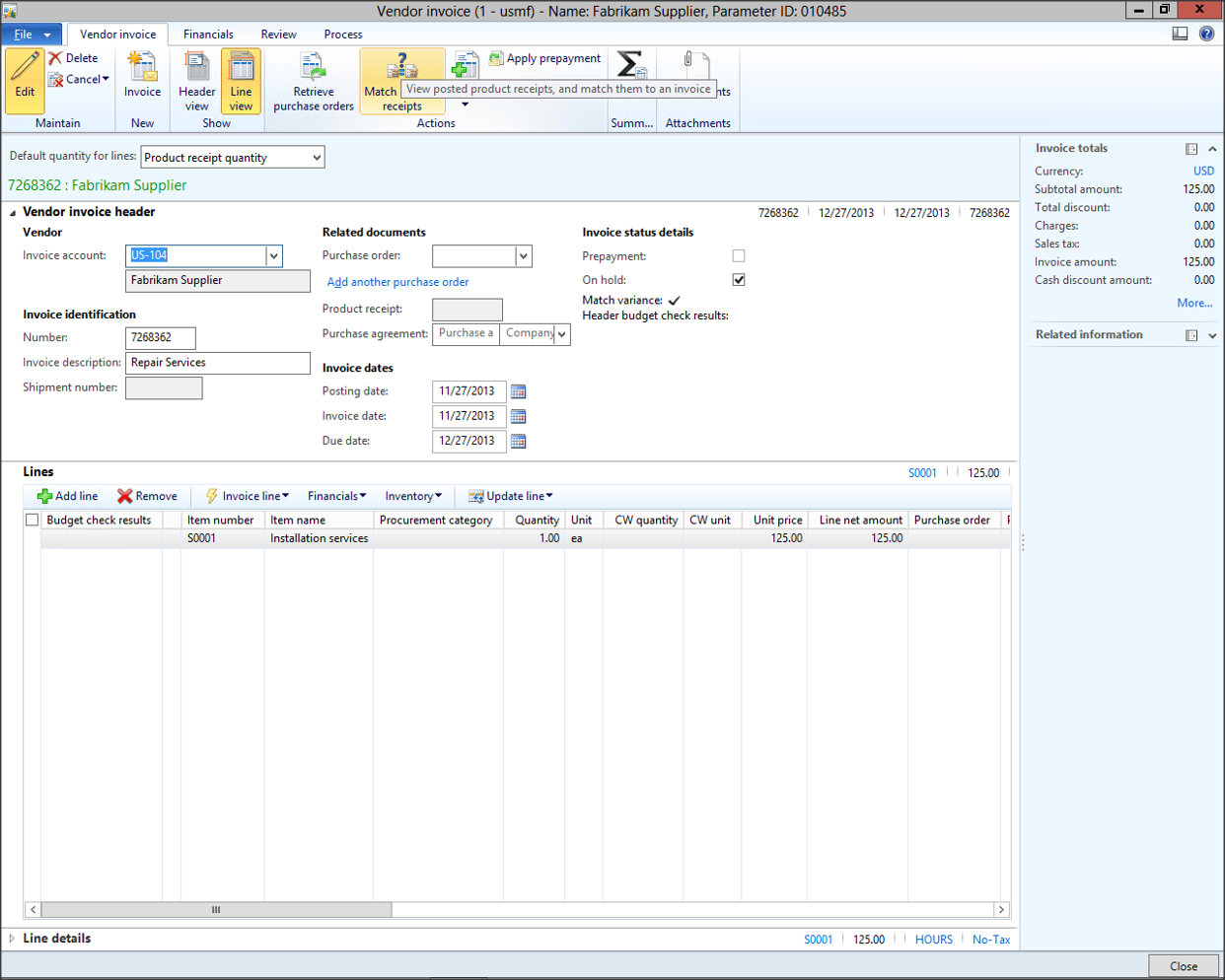This screenshot has height=980, width=1225.
Task: Click the Help question mark icon
Action: click(1206, 34)
